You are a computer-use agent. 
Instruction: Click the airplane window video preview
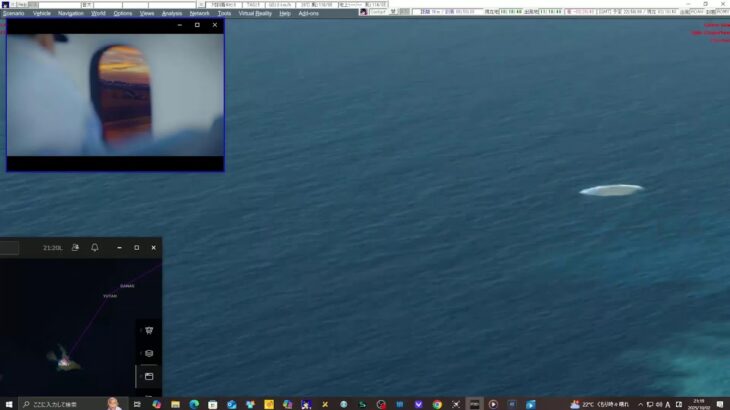(x=115, y=95)
